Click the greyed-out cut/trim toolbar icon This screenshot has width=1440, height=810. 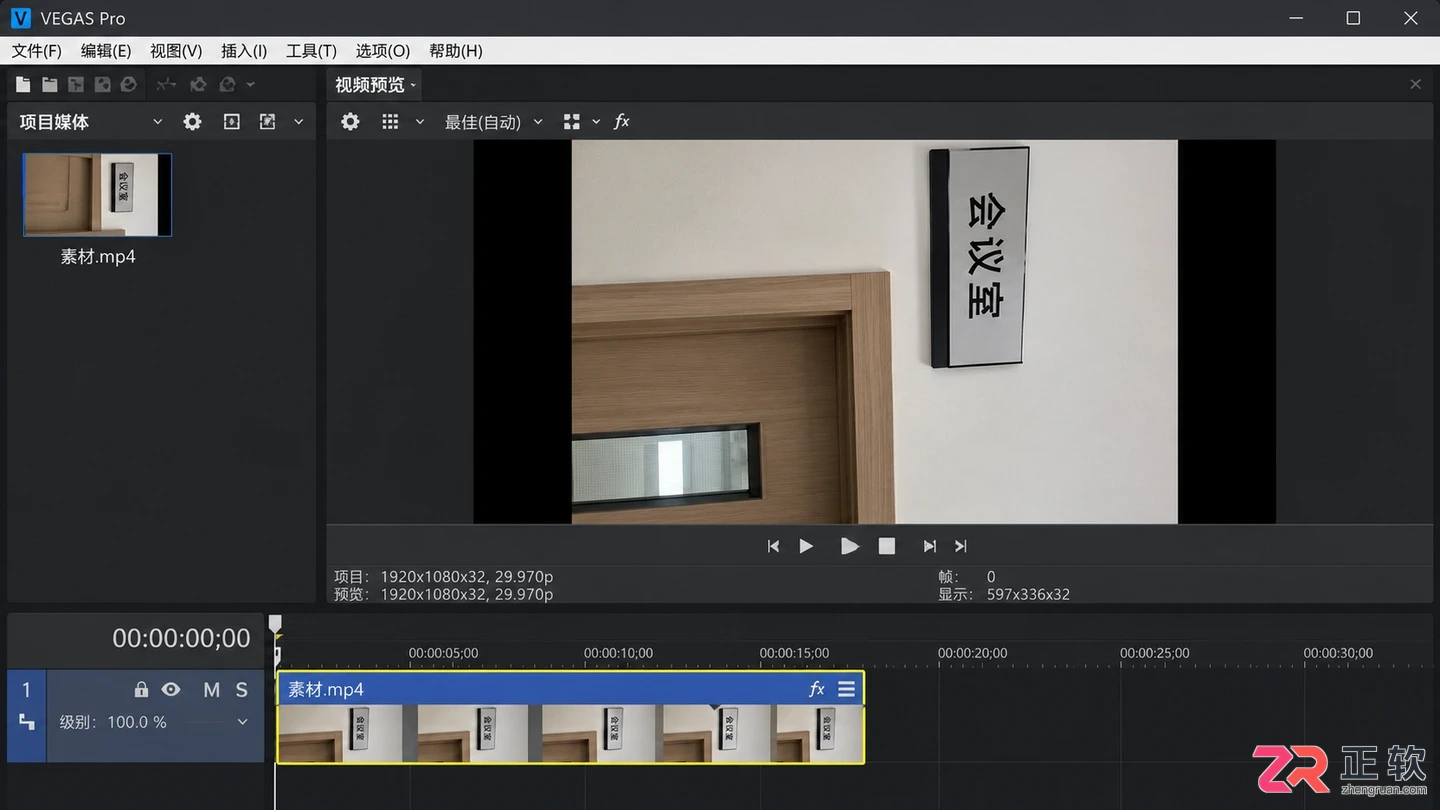pyautogui.click(x=167, y=85)
